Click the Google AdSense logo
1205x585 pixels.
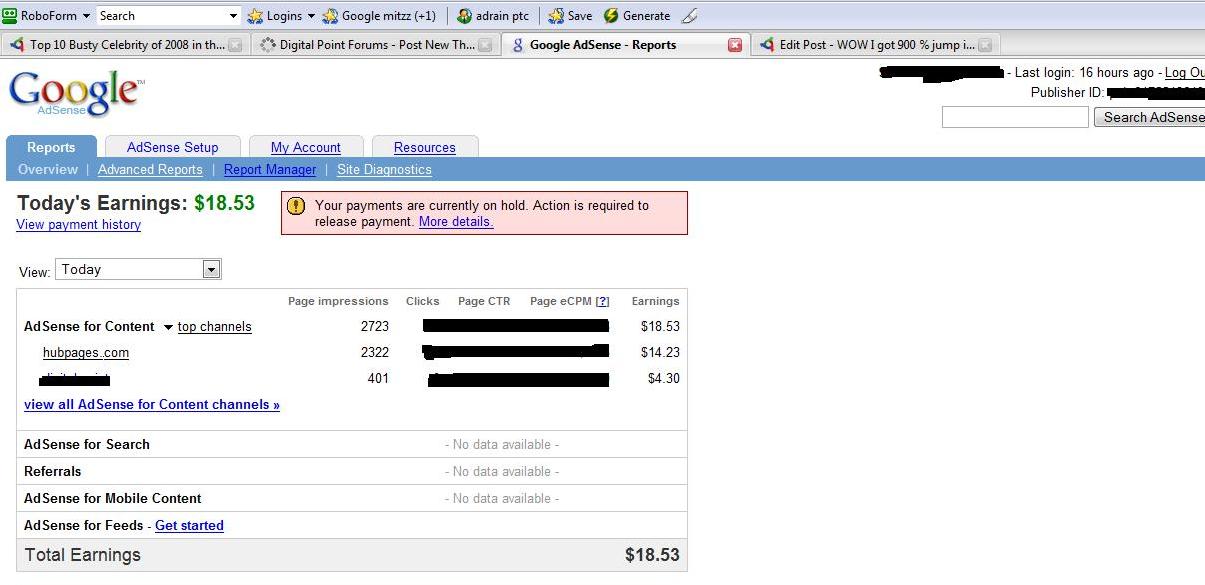tap(76, 92)
